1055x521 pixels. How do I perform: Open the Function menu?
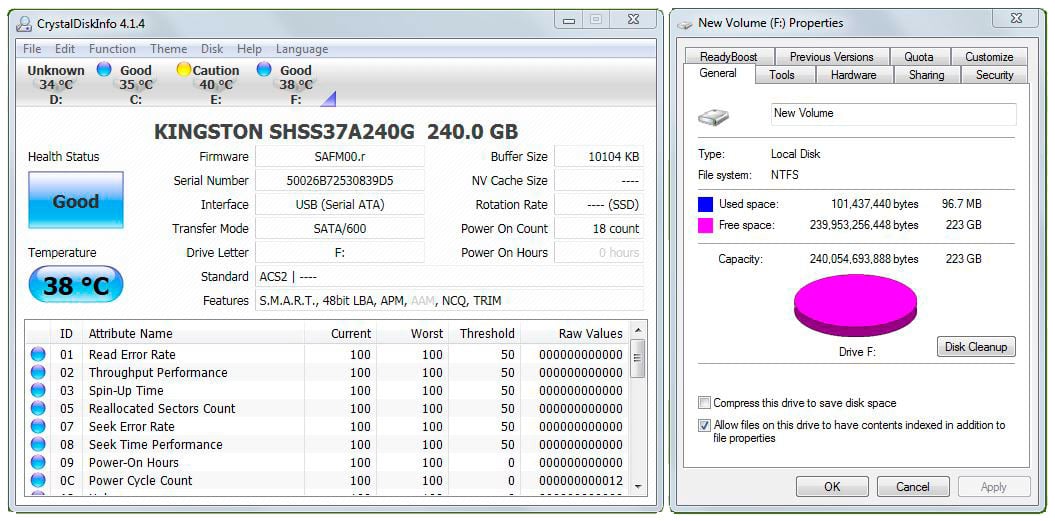[112, 49]
